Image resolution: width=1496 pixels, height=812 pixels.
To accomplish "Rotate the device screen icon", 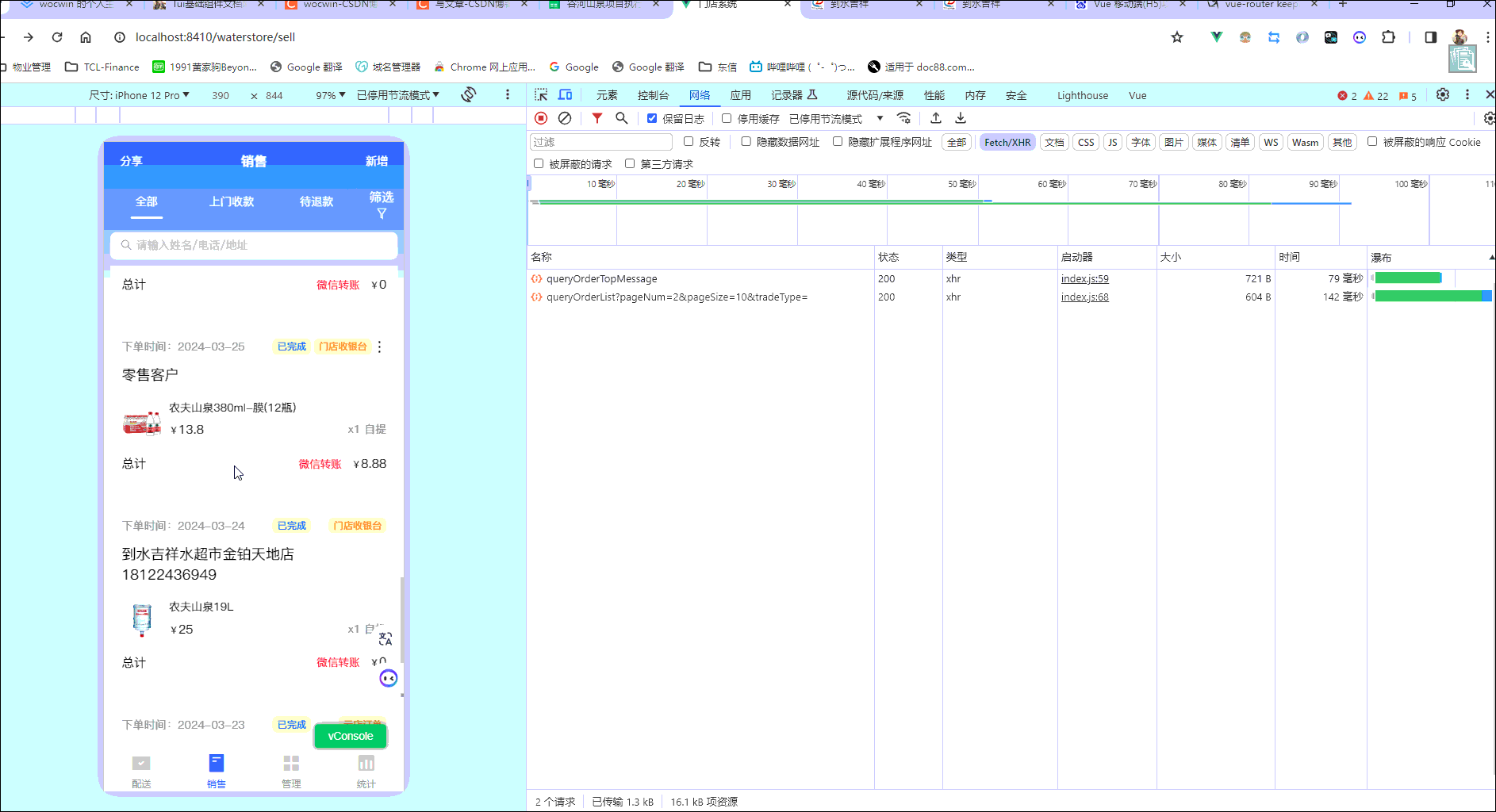I will (x=469, y=95).
